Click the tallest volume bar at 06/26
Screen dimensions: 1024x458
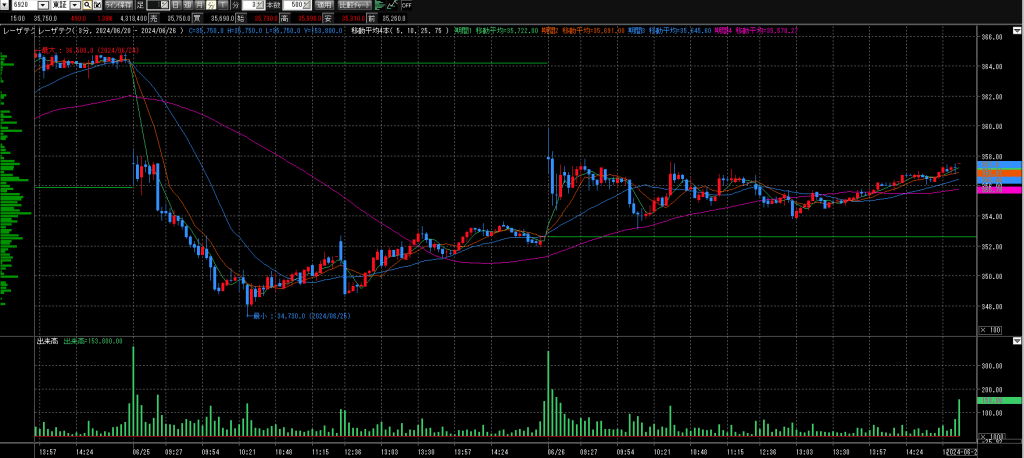coord(549,395)
